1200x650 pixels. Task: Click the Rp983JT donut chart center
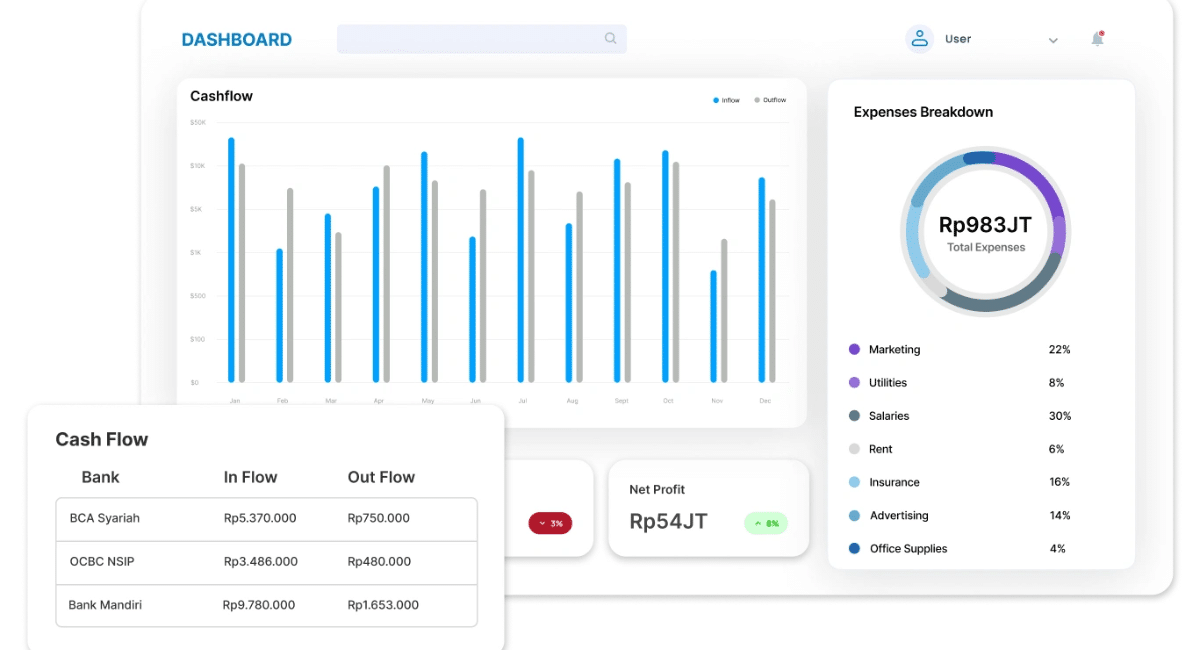pos(985,232)
